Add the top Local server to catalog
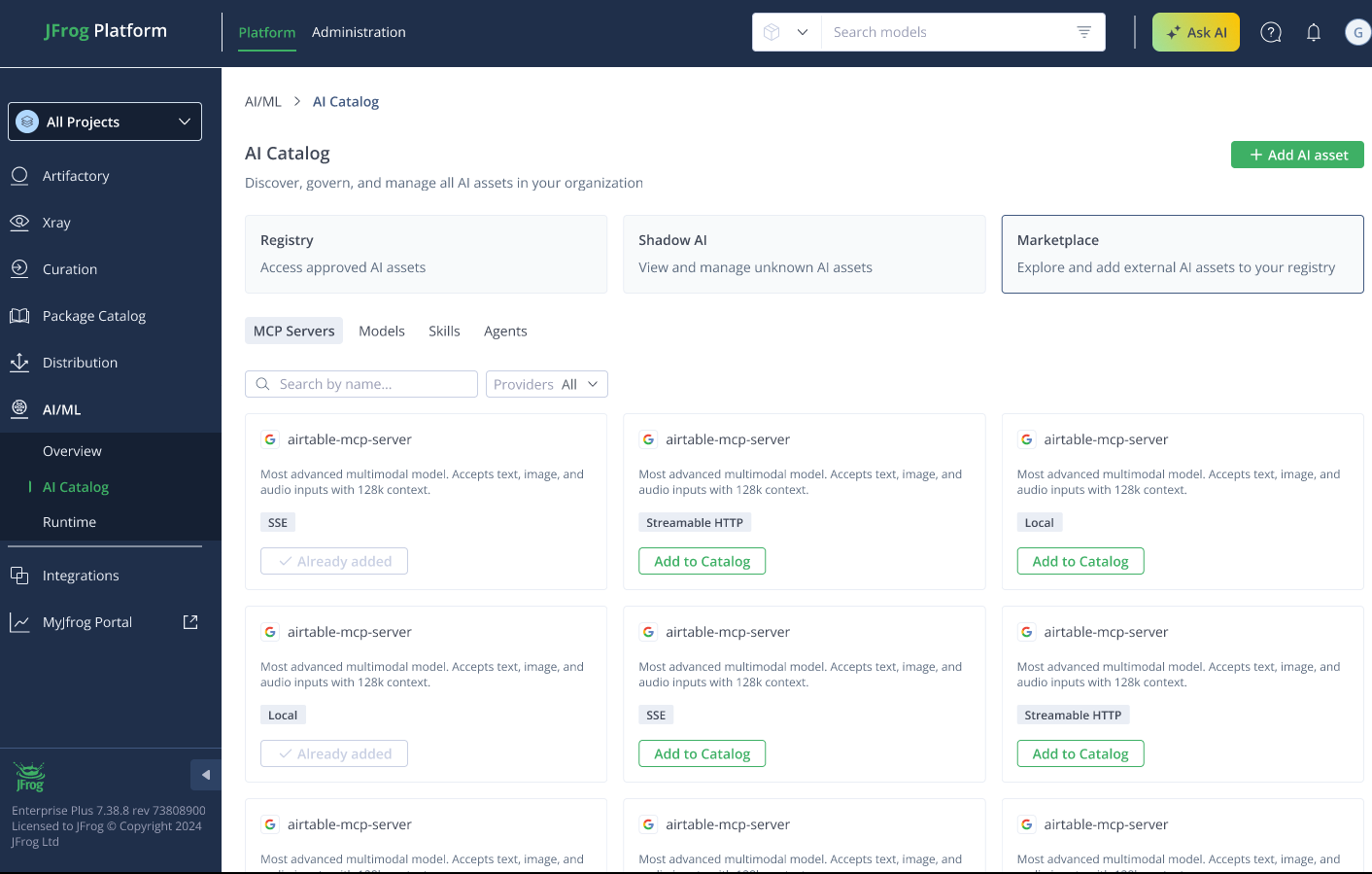 (1080, 561)
